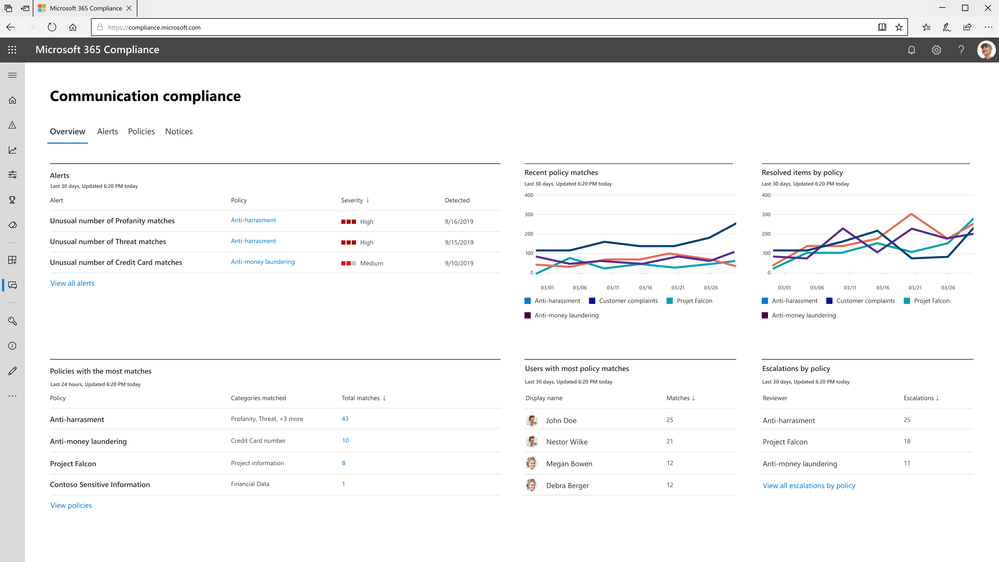Click the pencil customize icon in sidebar

click(12, 371)
